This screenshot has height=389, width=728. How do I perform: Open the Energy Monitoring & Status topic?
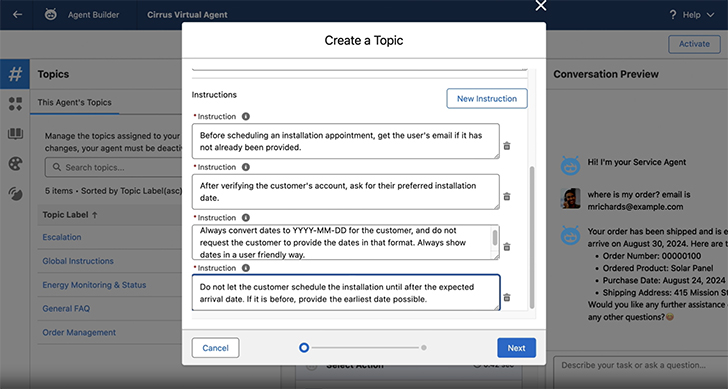[x=94, y=285]
